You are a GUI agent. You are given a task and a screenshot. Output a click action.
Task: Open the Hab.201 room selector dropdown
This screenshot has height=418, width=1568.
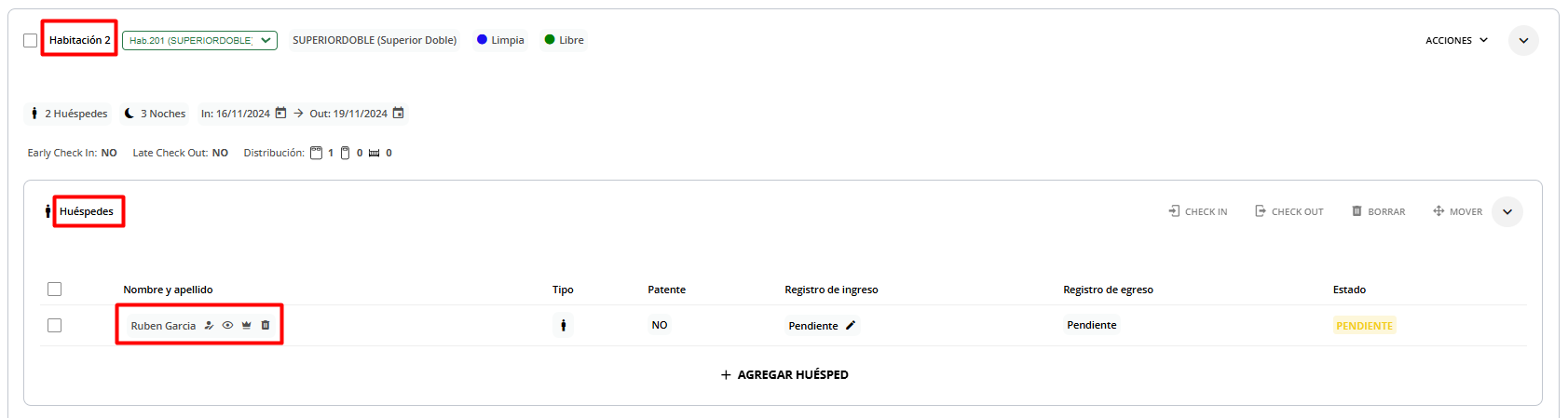(x=199, y=40)
